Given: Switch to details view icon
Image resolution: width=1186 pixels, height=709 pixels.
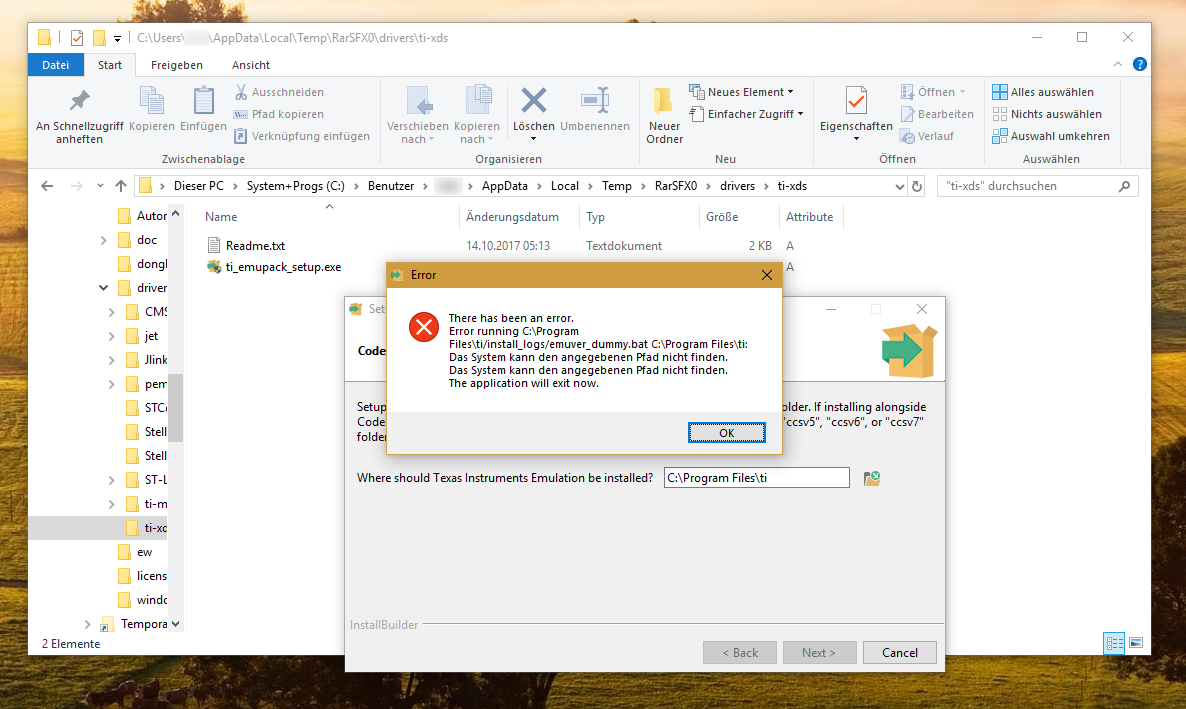Looking at the screenshot, I should (x=1114, y=643).
